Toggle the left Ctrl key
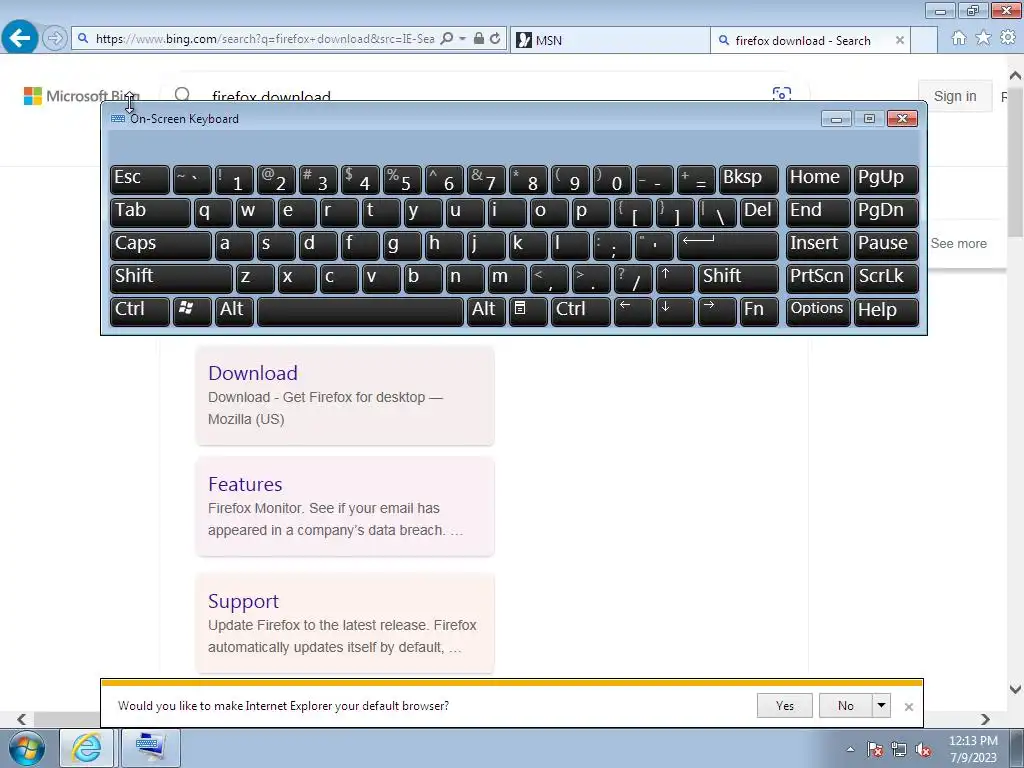 140,310
